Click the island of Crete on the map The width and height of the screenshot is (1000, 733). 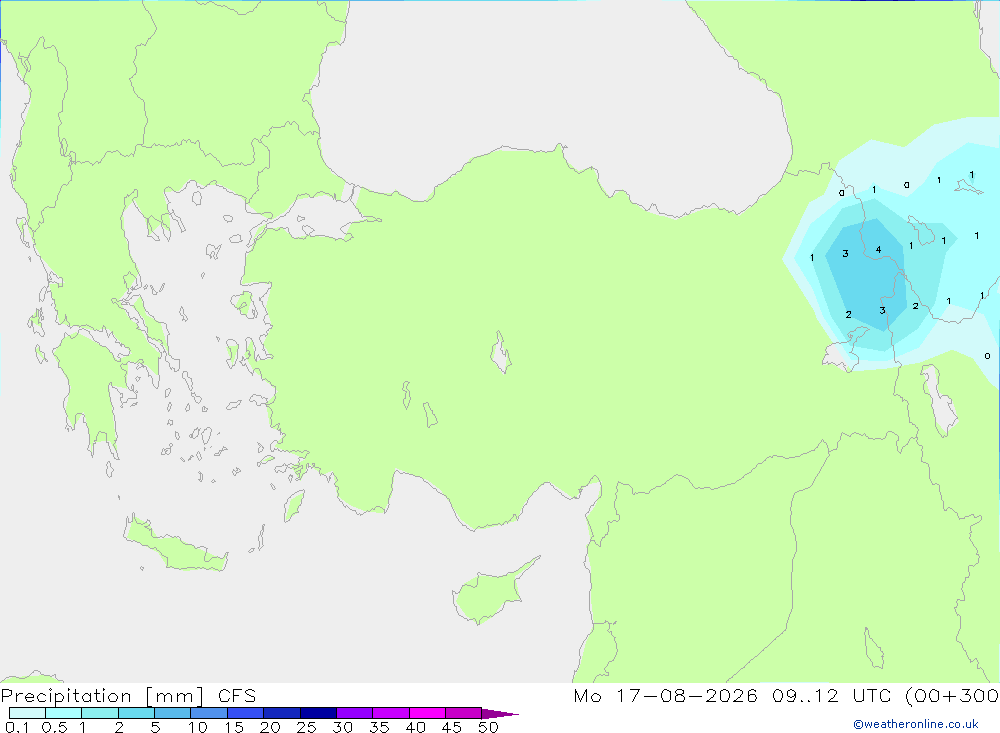tap(175, 546)
